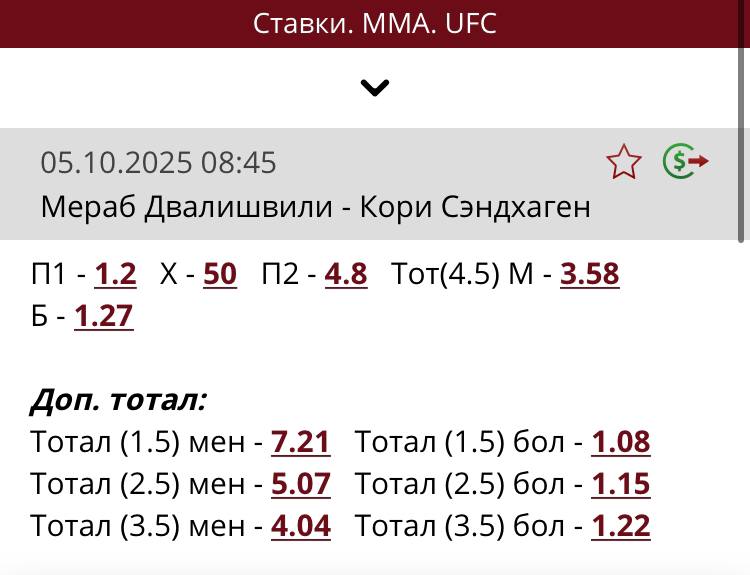Viewport: 750px width, 575px height.
Task: Pick draw odds 50
Action: pos(220,273)
